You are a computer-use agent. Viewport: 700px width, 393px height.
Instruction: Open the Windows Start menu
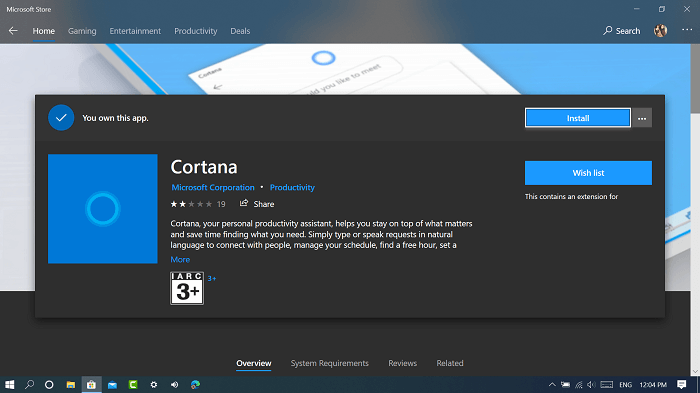click(9, 385)
